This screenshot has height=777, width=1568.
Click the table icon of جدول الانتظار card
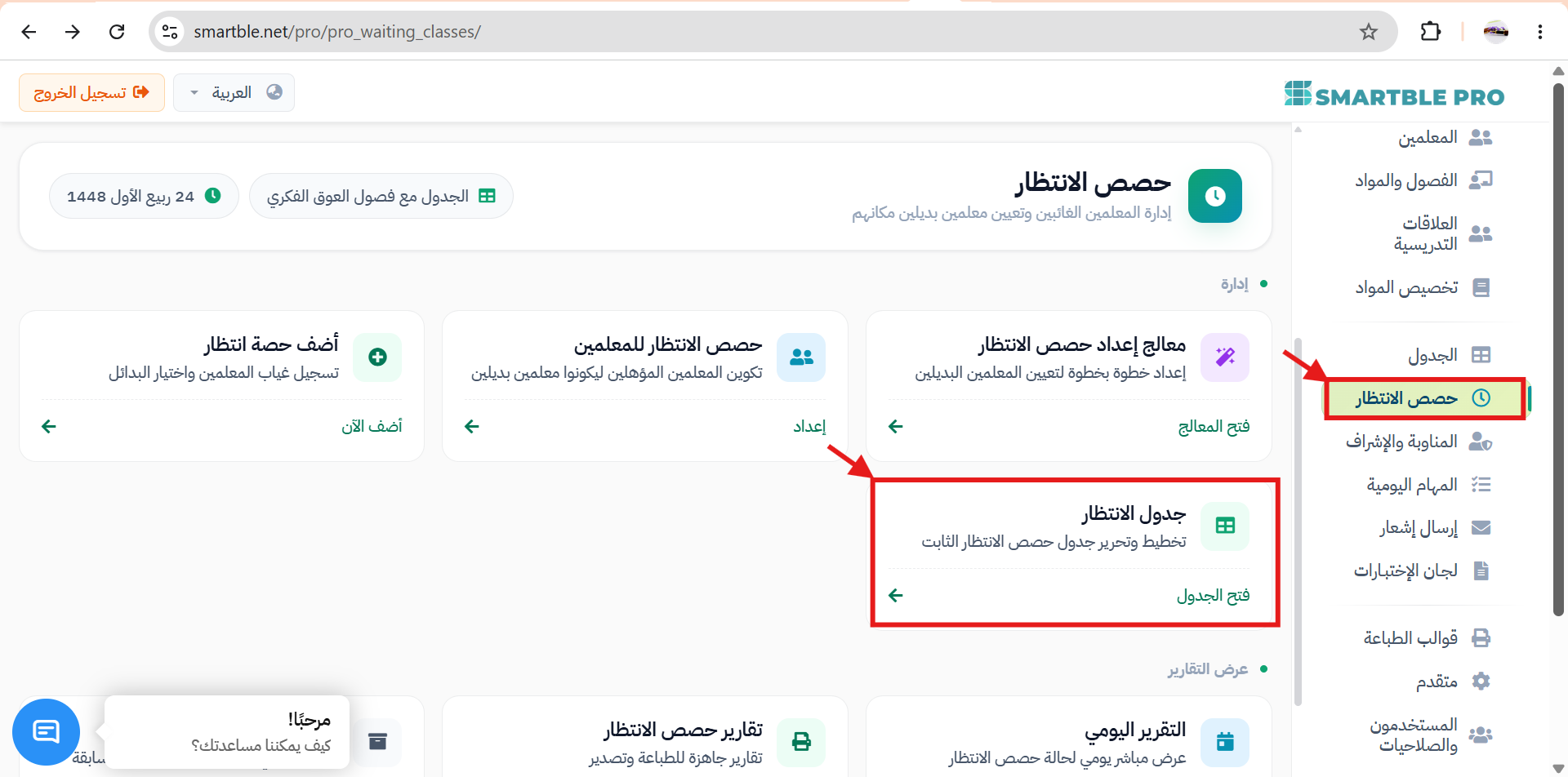point(1225,526)
